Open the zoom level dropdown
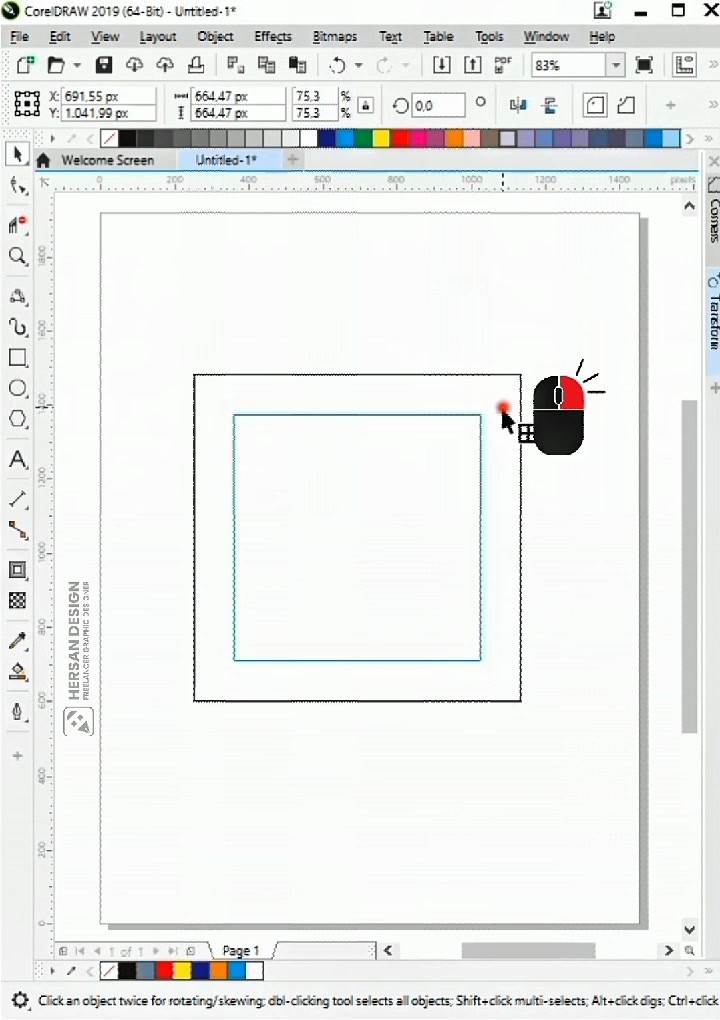This screenshot has height=1020, width=720. (x=615, y=65)
